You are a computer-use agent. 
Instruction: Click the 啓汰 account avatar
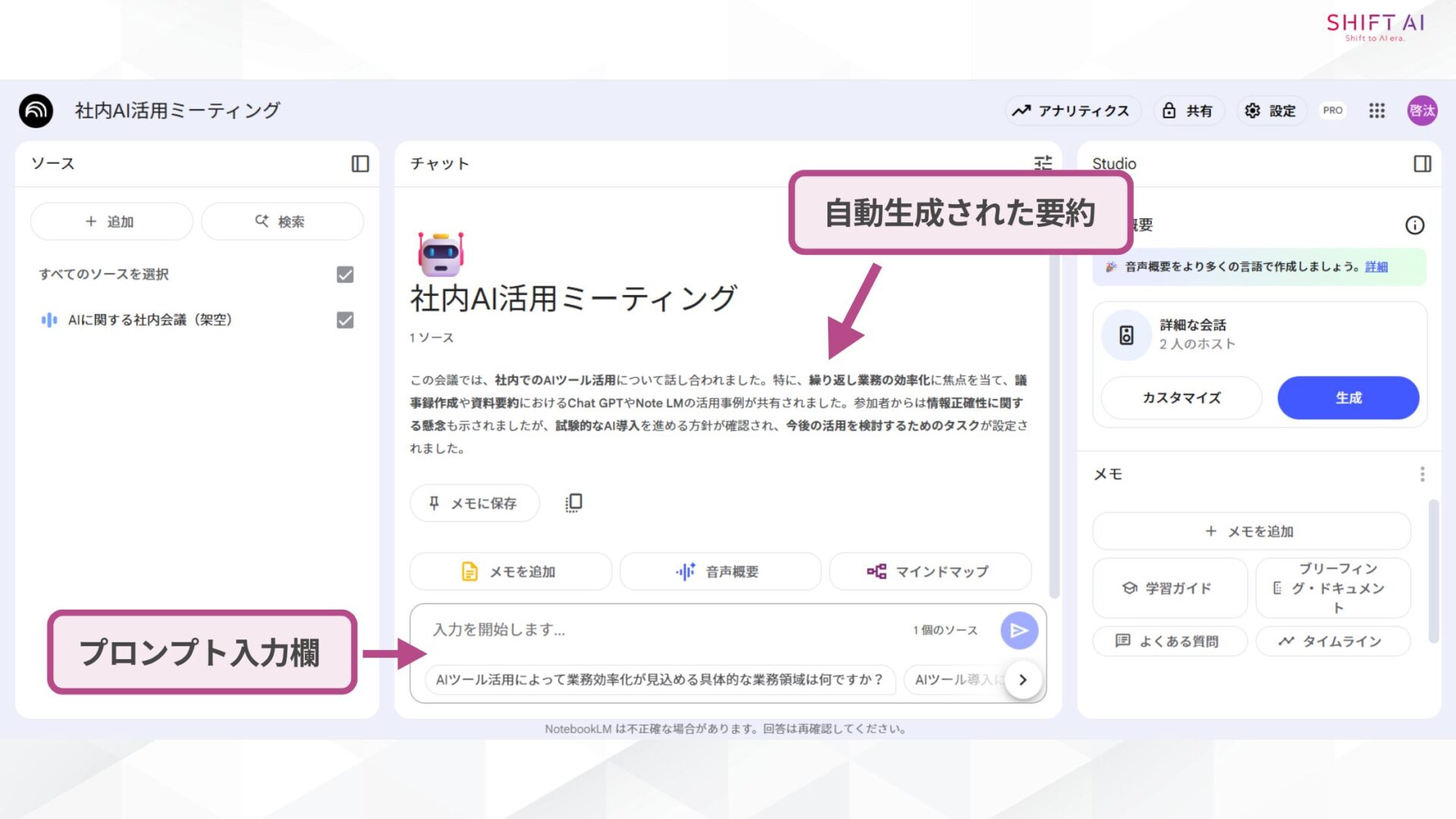(1422, 111)
